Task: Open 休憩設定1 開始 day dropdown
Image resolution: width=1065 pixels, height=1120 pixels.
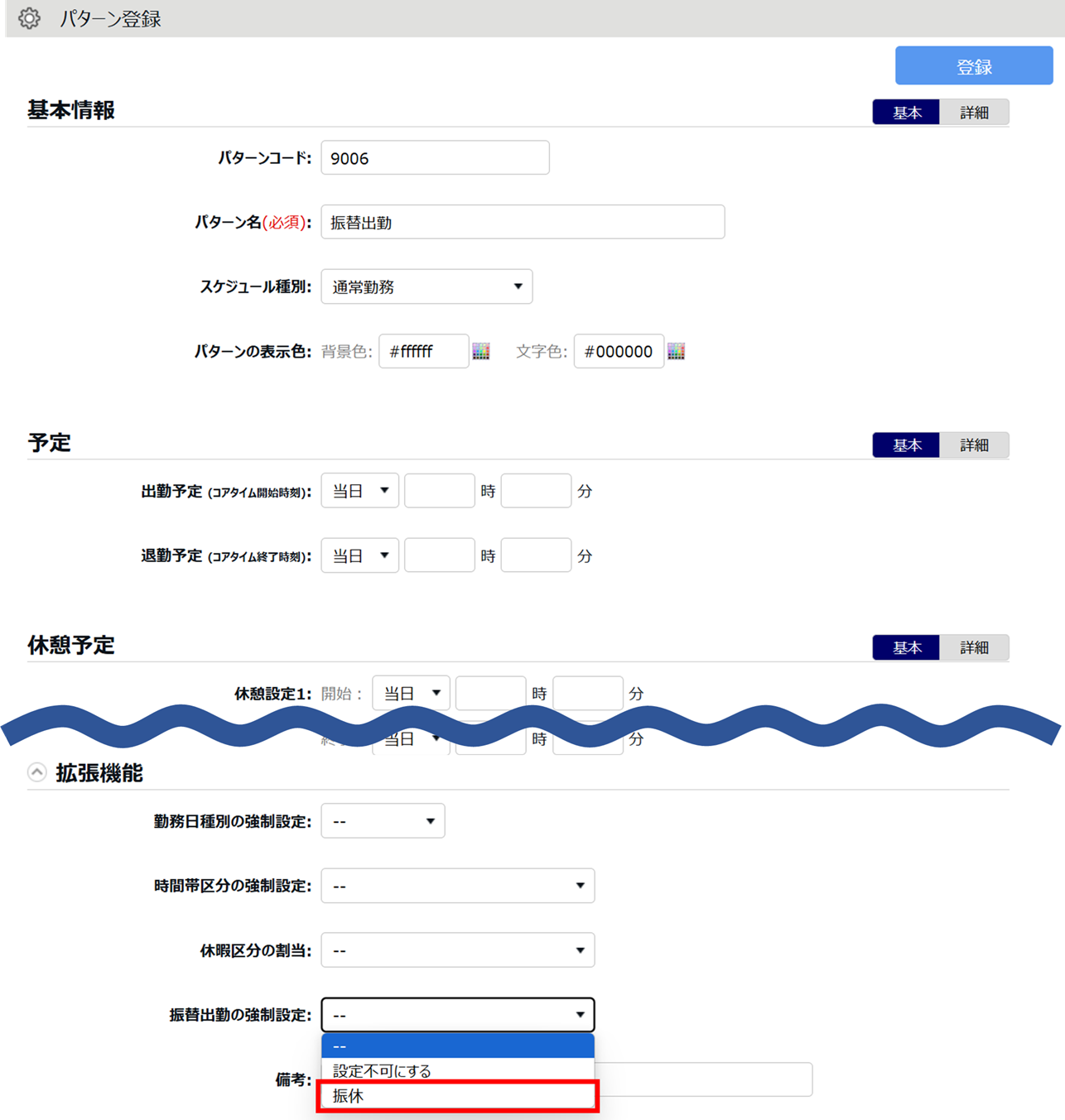Action: coord(411,693)
